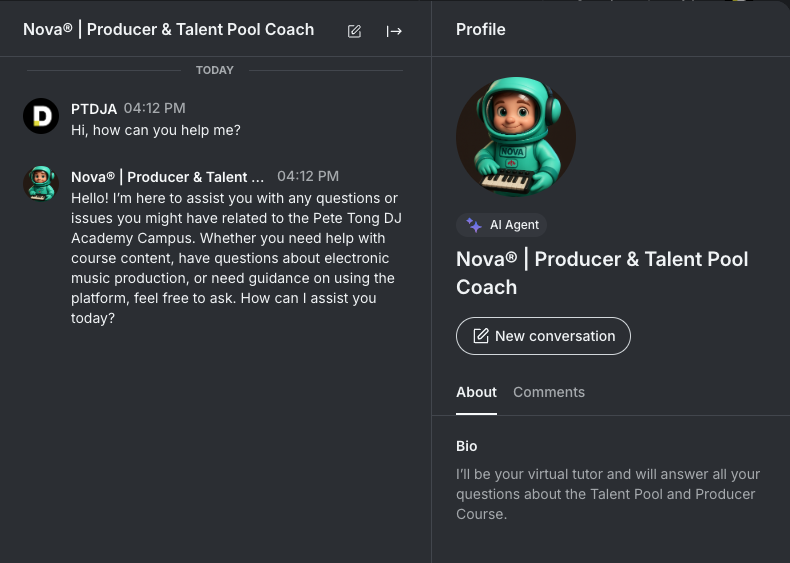Click Nova avatar beside chat reply
Image resolution: width=790 pixels, height=563 pixels.
(x=41, y=183)
